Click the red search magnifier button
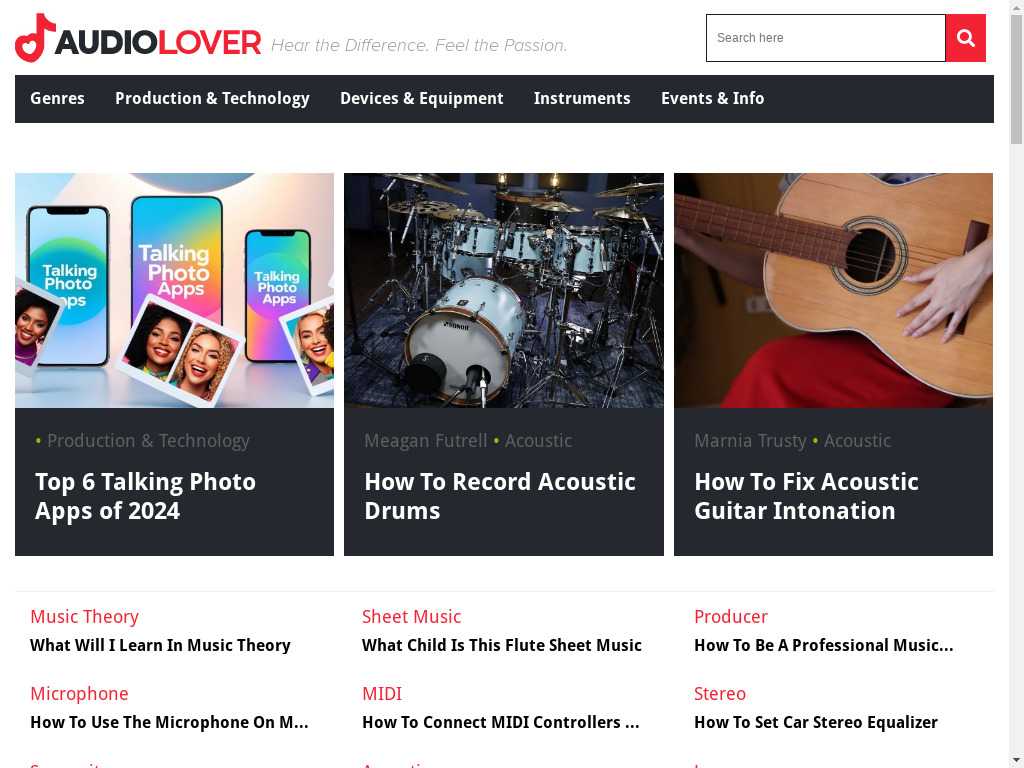The width and height of the screenshot is (1024, 768). point(965,38)
